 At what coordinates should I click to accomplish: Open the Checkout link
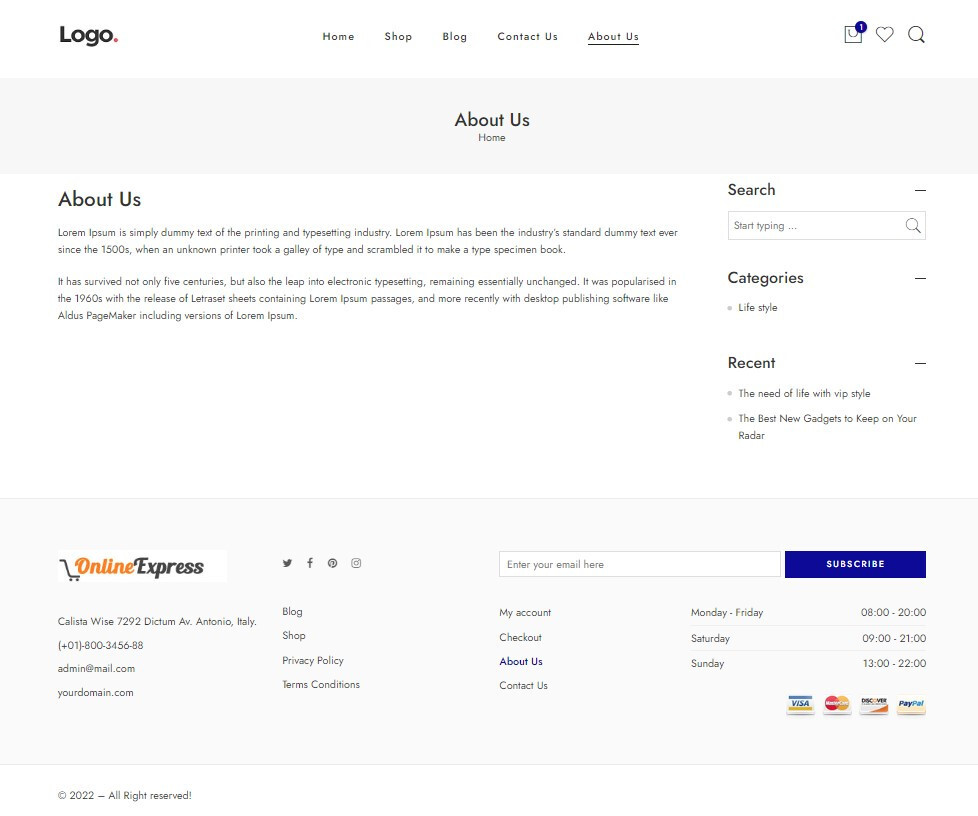520,637
